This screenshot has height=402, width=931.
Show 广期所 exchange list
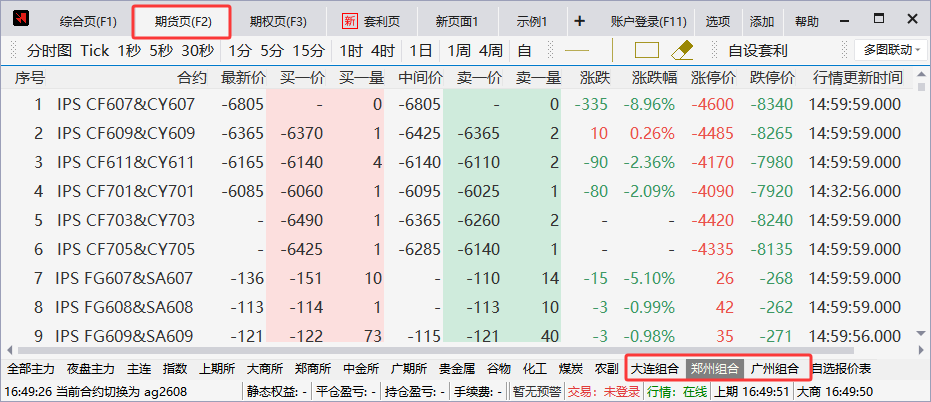[409, 369]
